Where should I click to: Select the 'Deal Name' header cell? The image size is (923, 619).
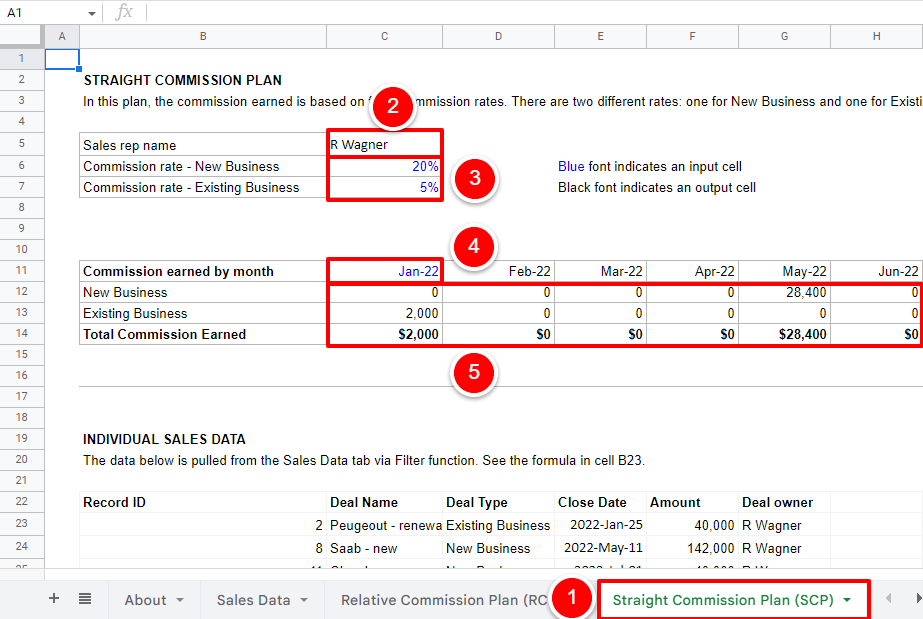pos(384,502)
